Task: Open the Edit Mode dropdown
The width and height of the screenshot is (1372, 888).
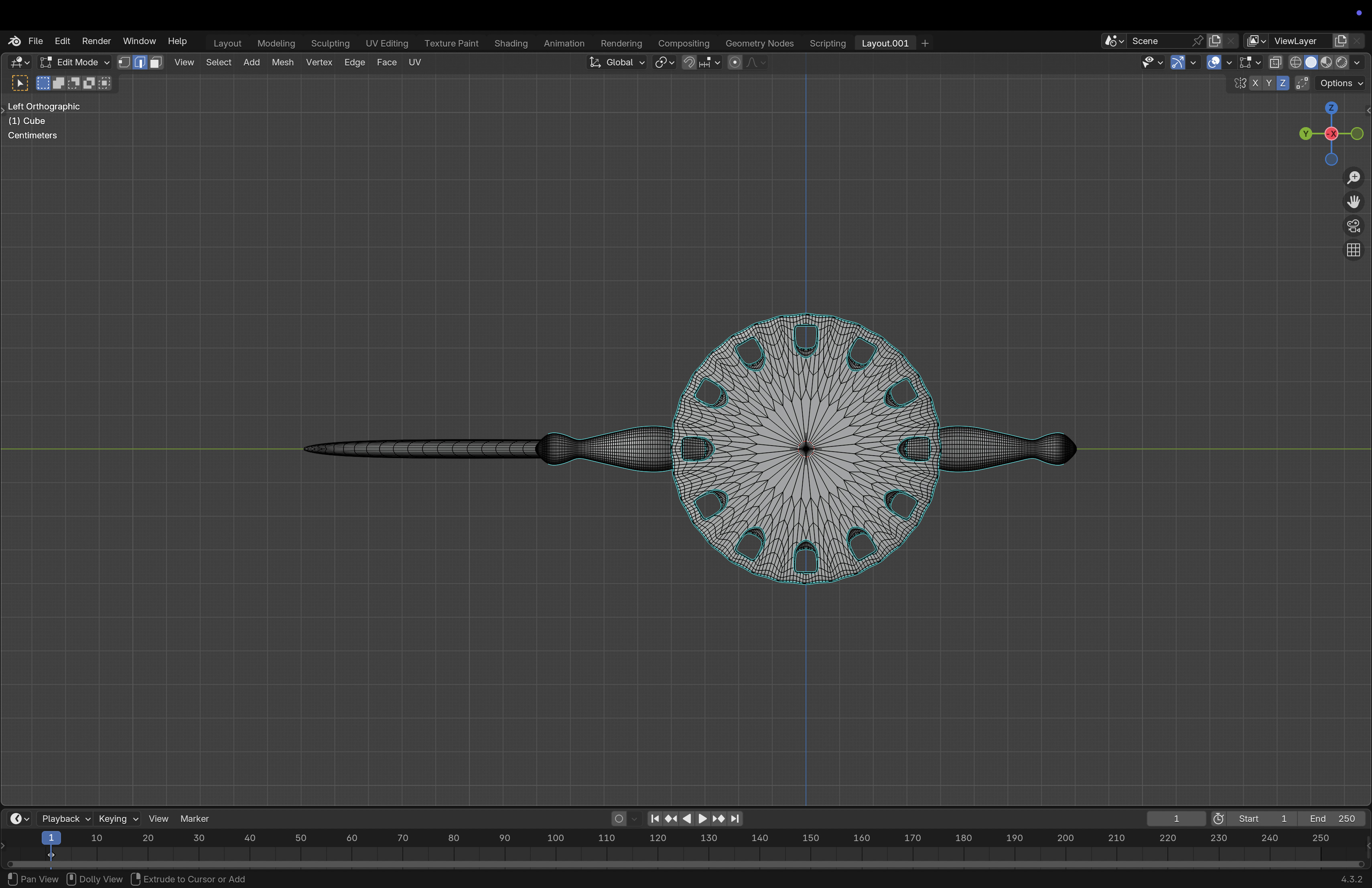Action: tap(74, 62)
